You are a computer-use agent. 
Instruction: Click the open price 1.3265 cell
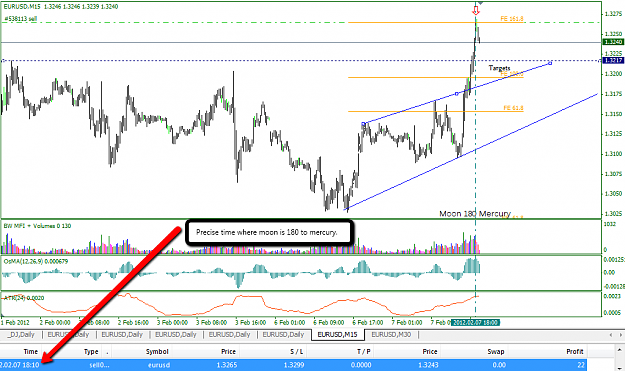click(226, 365)
